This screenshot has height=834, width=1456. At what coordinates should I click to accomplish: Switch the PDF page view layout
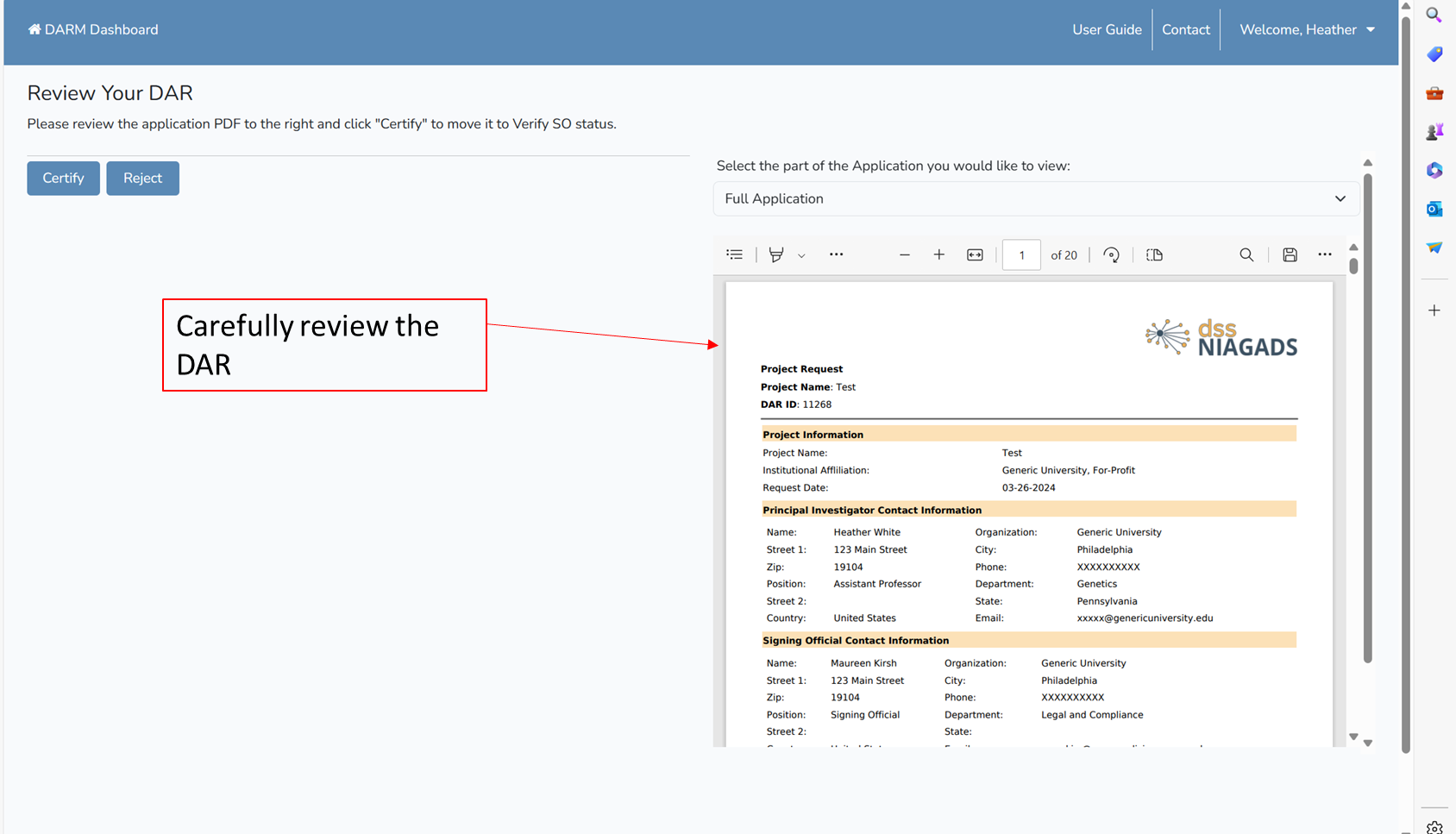coord(1154,254)
